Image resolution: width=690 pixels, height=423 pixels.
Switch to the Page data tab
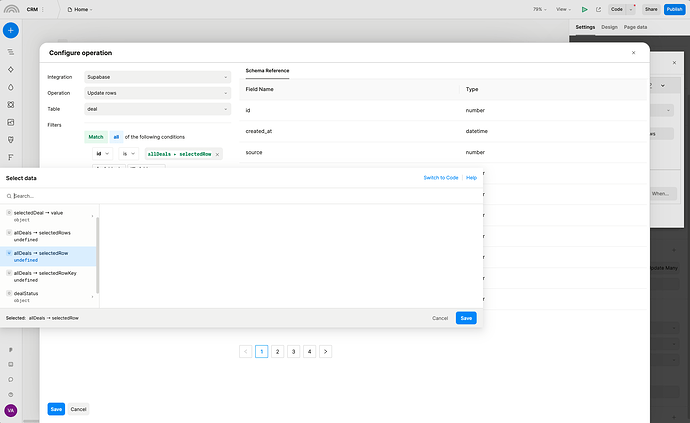point(635,27)
